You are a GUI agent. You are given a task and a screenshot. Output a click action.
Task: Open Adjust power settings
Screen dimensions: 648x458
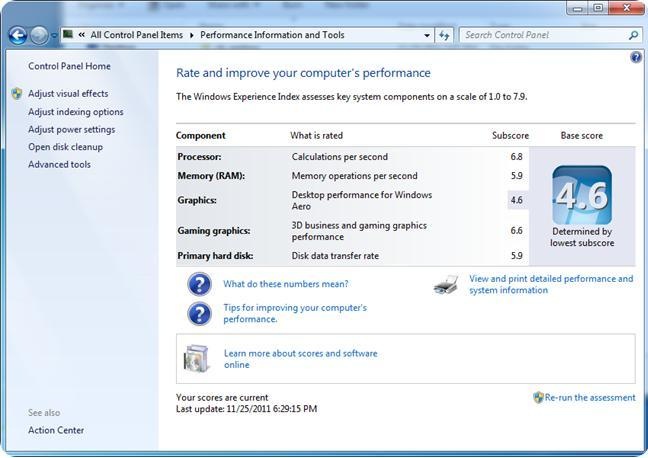[x=71, y=130]
